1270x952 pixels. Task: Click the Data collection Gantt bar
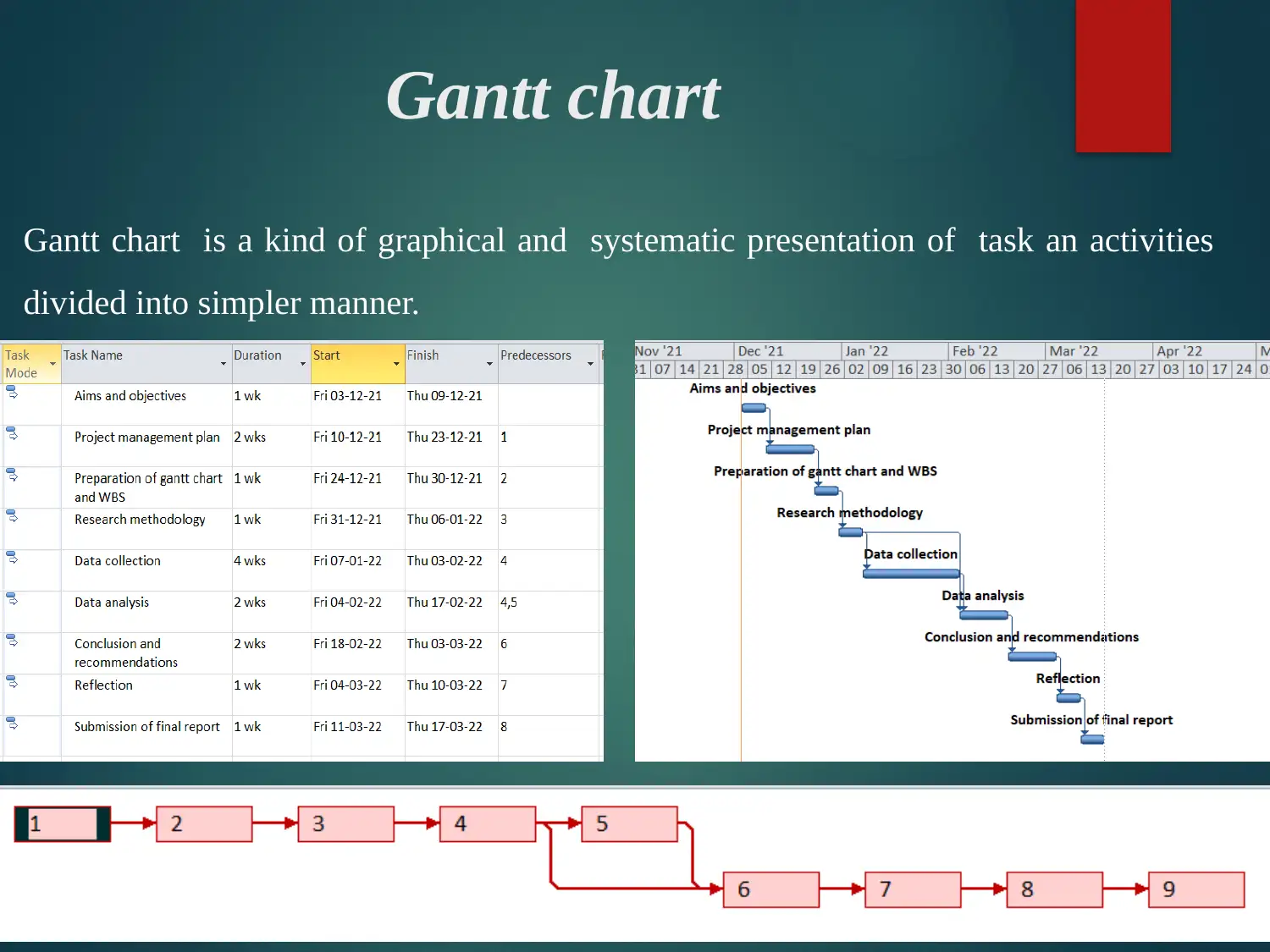[911, 574]
